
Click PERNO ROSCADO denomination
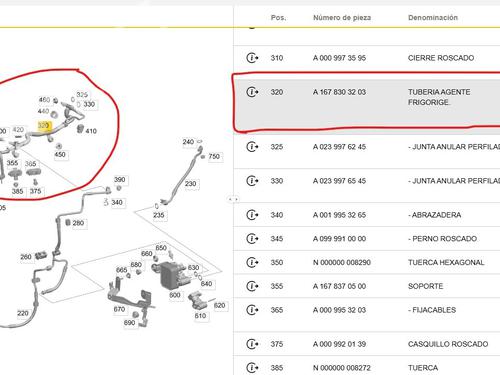pos(442,239)
